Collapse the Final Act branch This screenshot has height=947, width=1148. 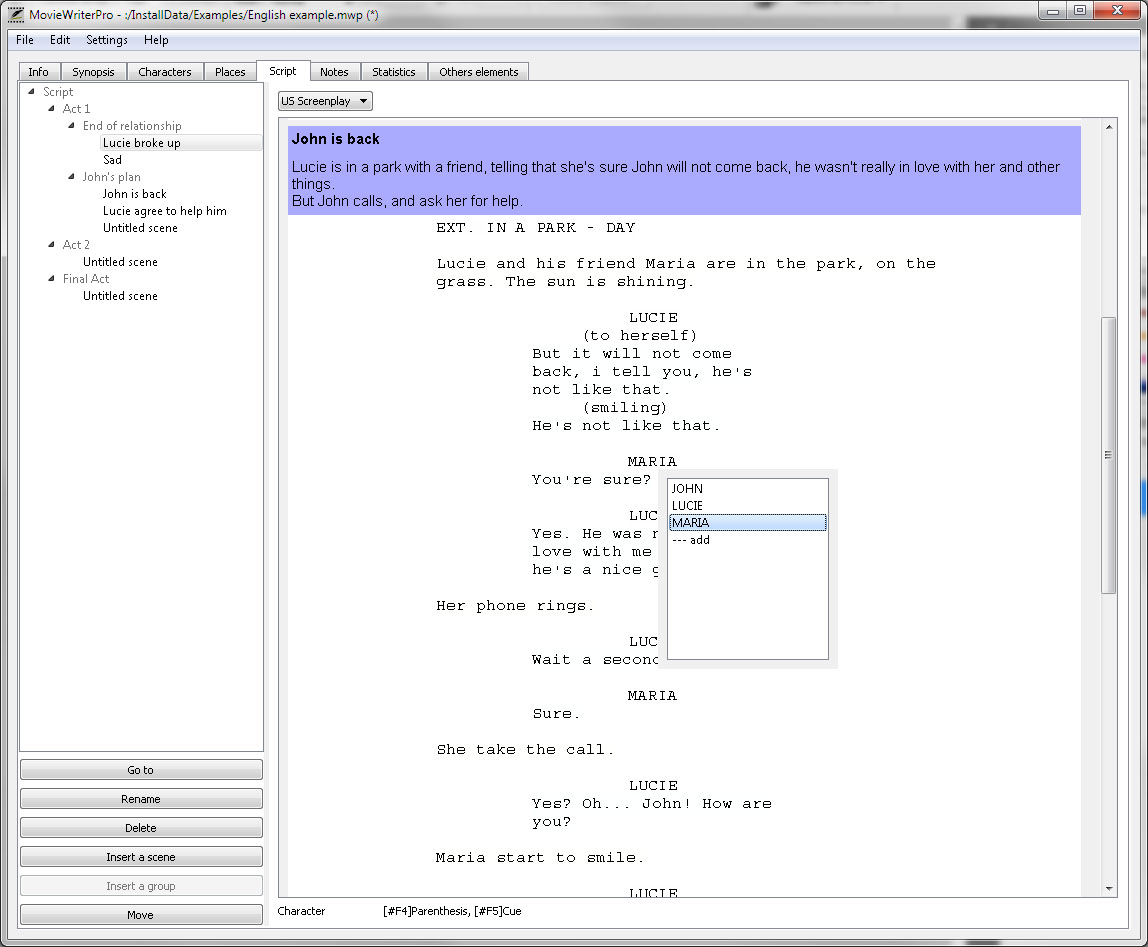(x=53, y=278)
